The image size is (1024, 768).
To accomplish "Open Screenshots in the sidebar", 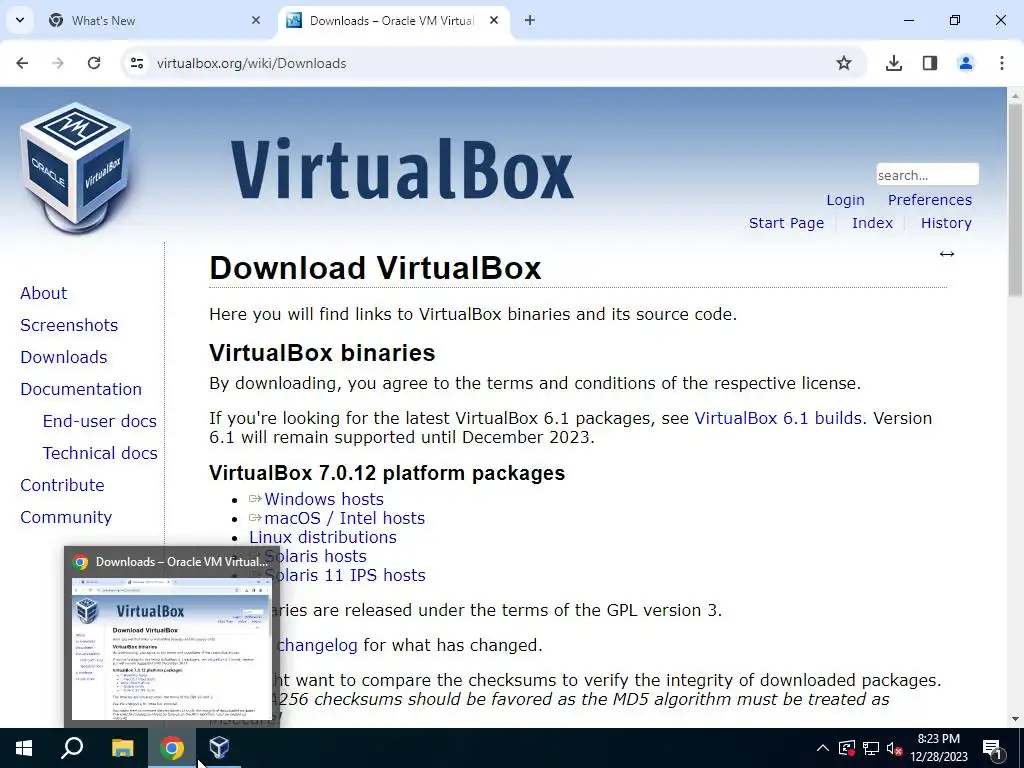I will coord(69,325).
